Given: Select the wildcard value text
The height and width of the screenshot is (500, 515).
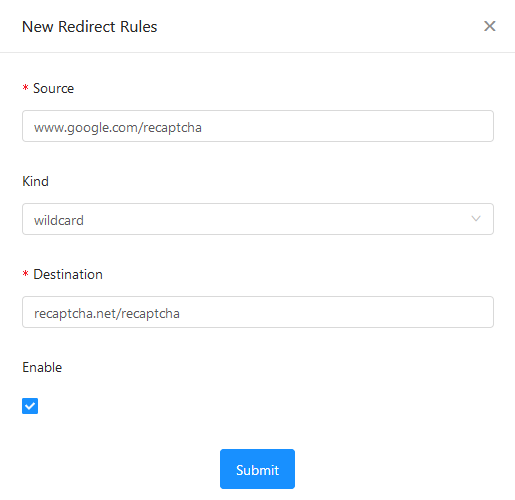Looking at the screenshot, I should pyautogui.click(x=59, y=220).
